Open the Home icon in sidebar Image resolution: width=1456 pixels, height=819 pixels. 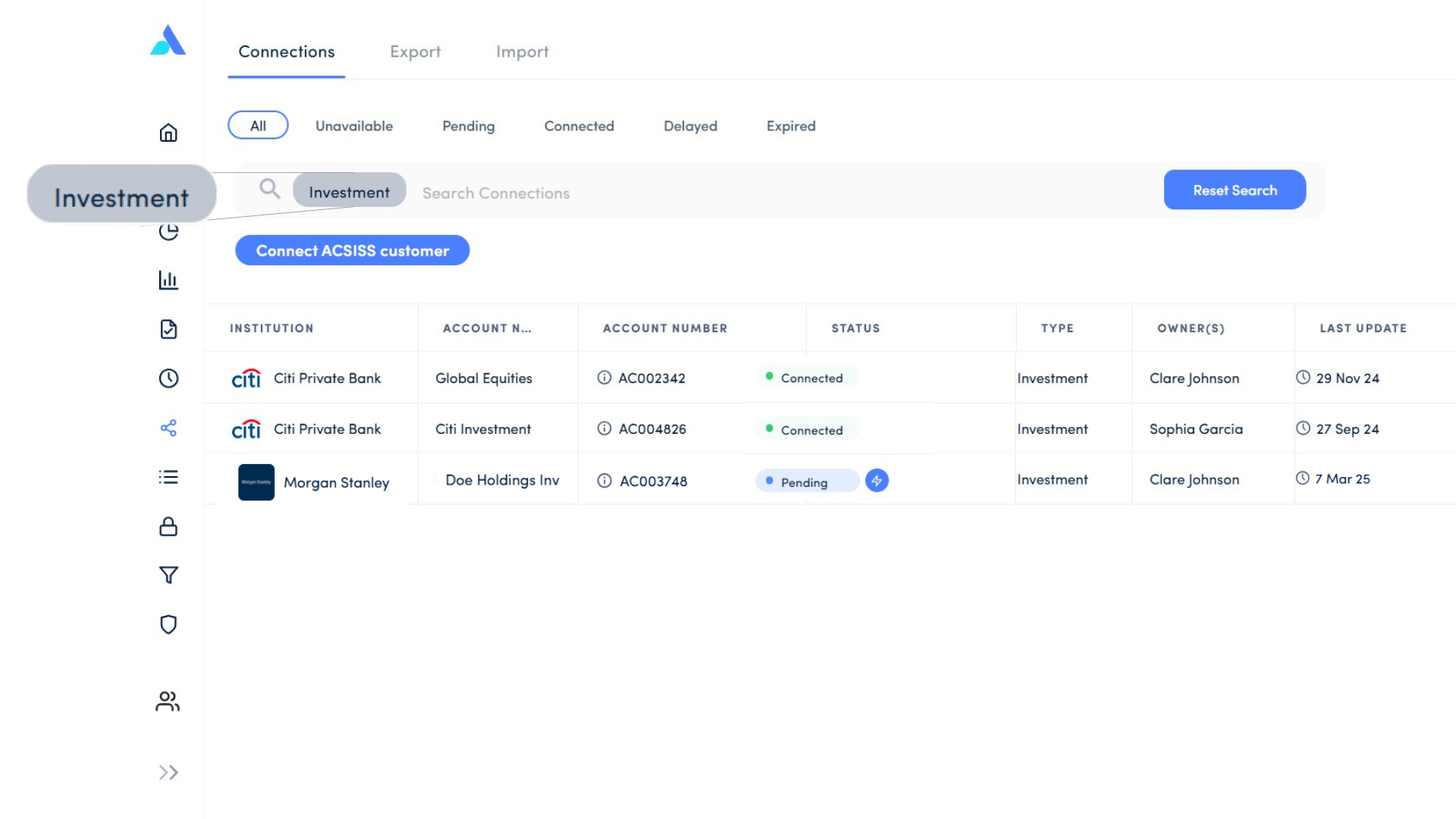[x=168, y=133]
